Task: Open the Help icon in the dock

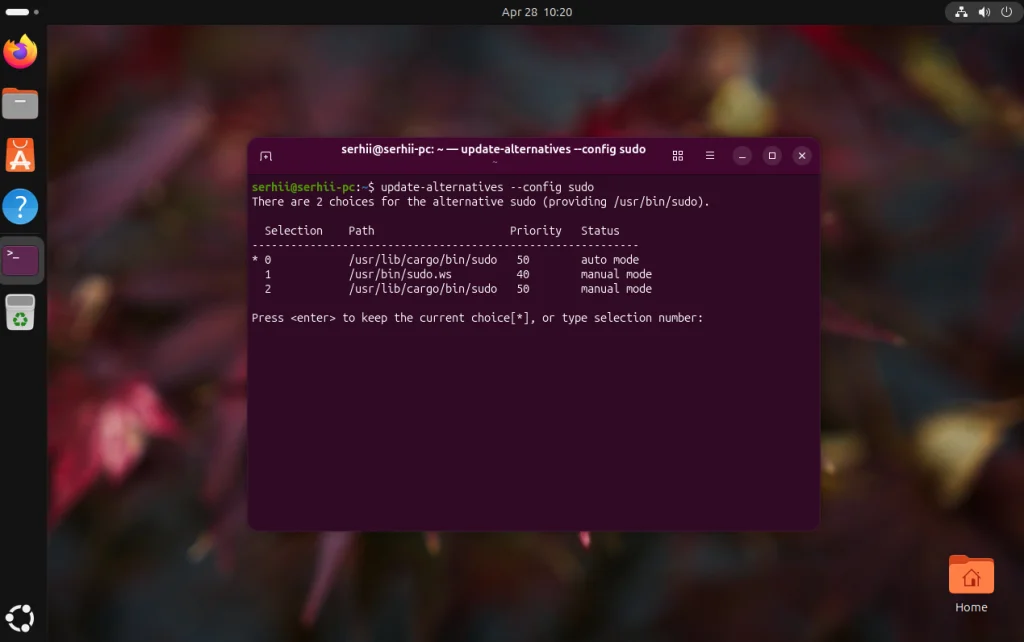Action: coord(20,207)
